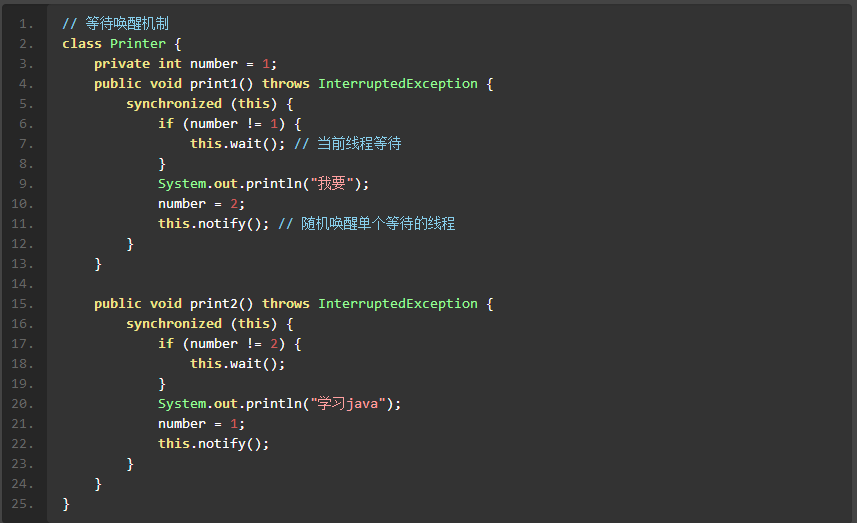The height and width of the screenshot is (523, 857).
Task: Click 'synchronized (this) {' on line 16
Action: 210,324
